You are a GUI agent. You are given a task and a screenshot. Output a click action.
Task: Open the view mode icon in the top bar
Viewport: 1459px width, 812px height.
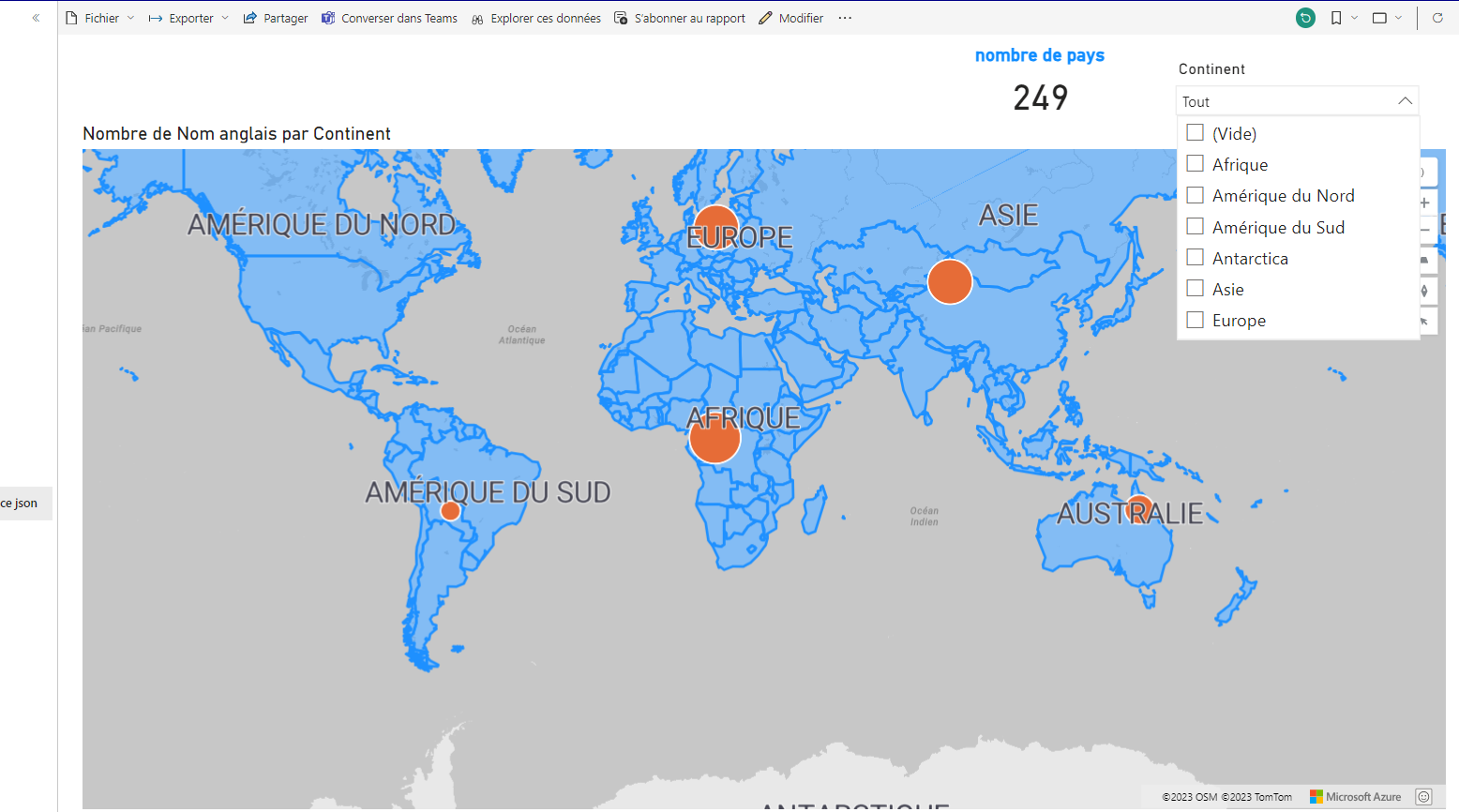click(1380, 17)
